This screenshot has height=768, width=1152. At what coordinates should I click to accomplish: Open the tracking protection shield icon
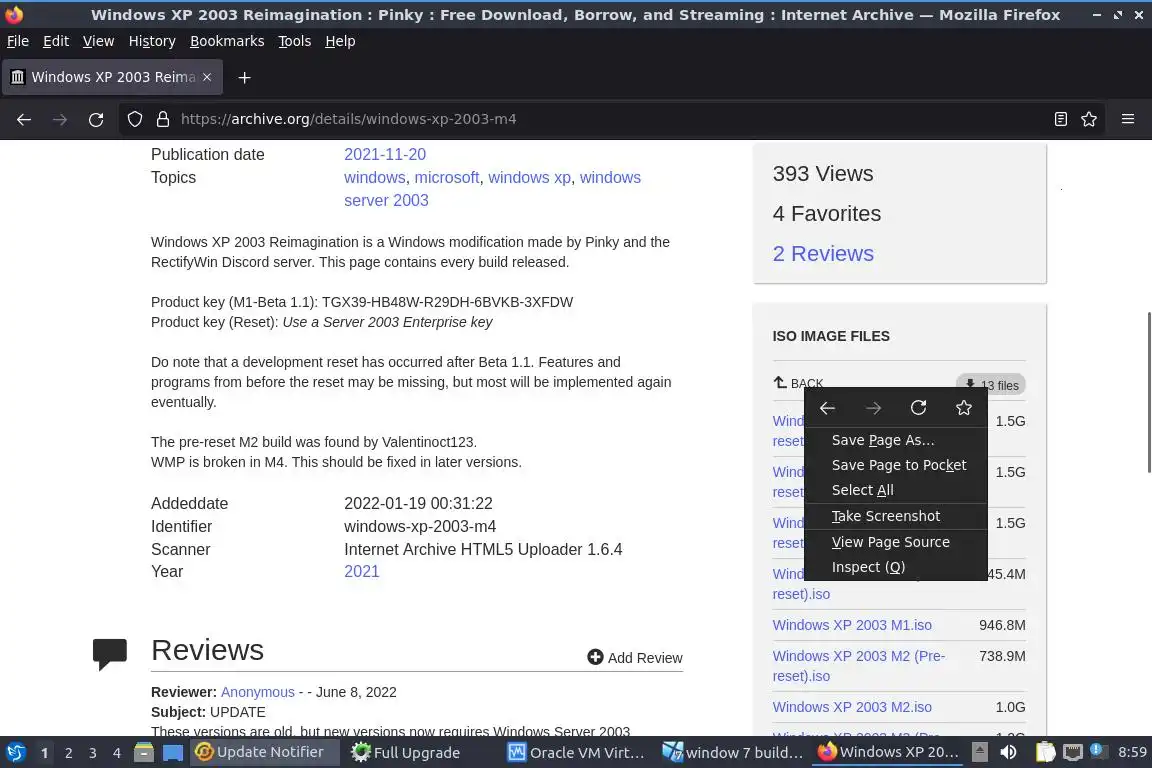pyautogui.click(x=134, y=119)
